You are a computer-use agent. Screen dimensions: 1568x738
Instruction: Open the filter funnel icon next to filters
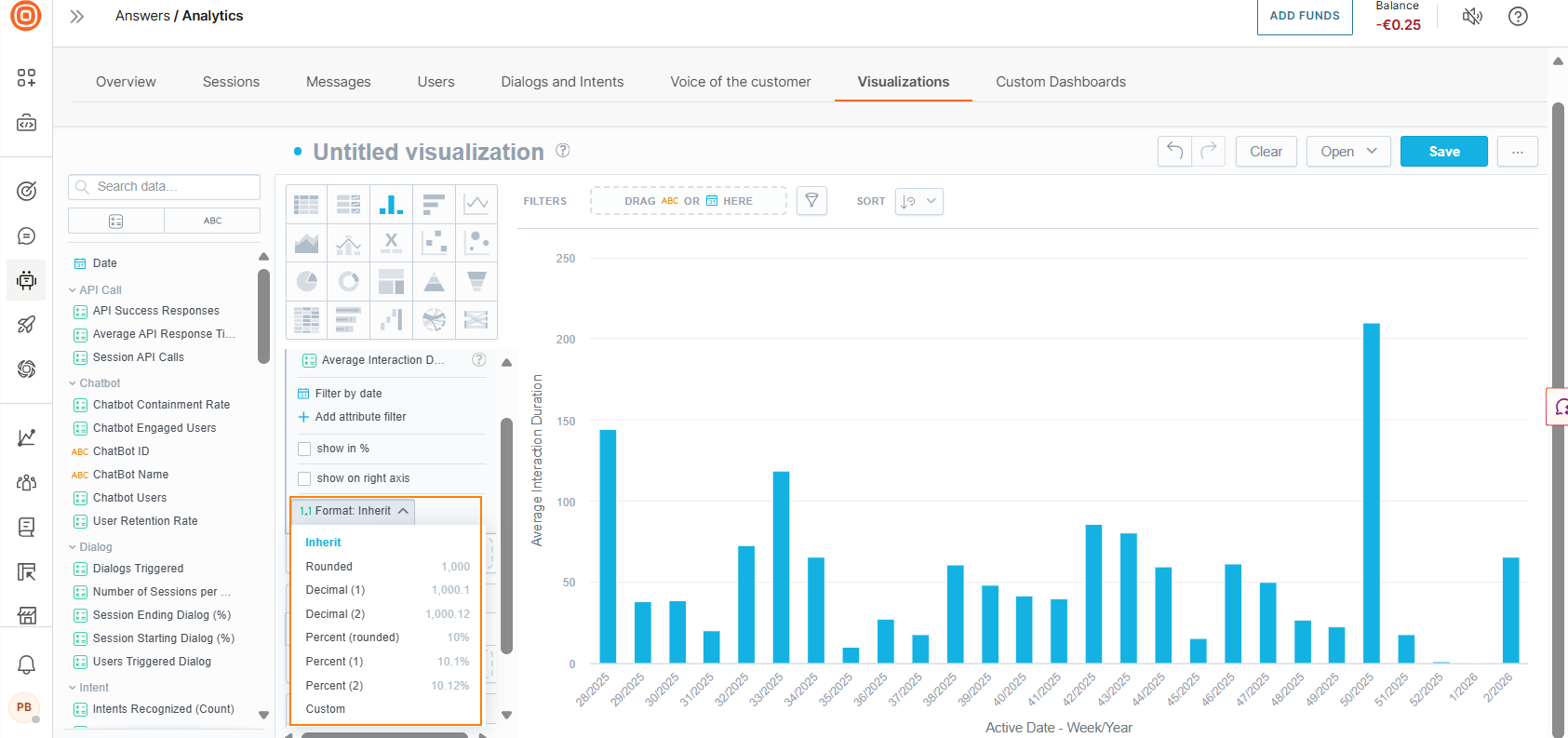tap(811, 201)
